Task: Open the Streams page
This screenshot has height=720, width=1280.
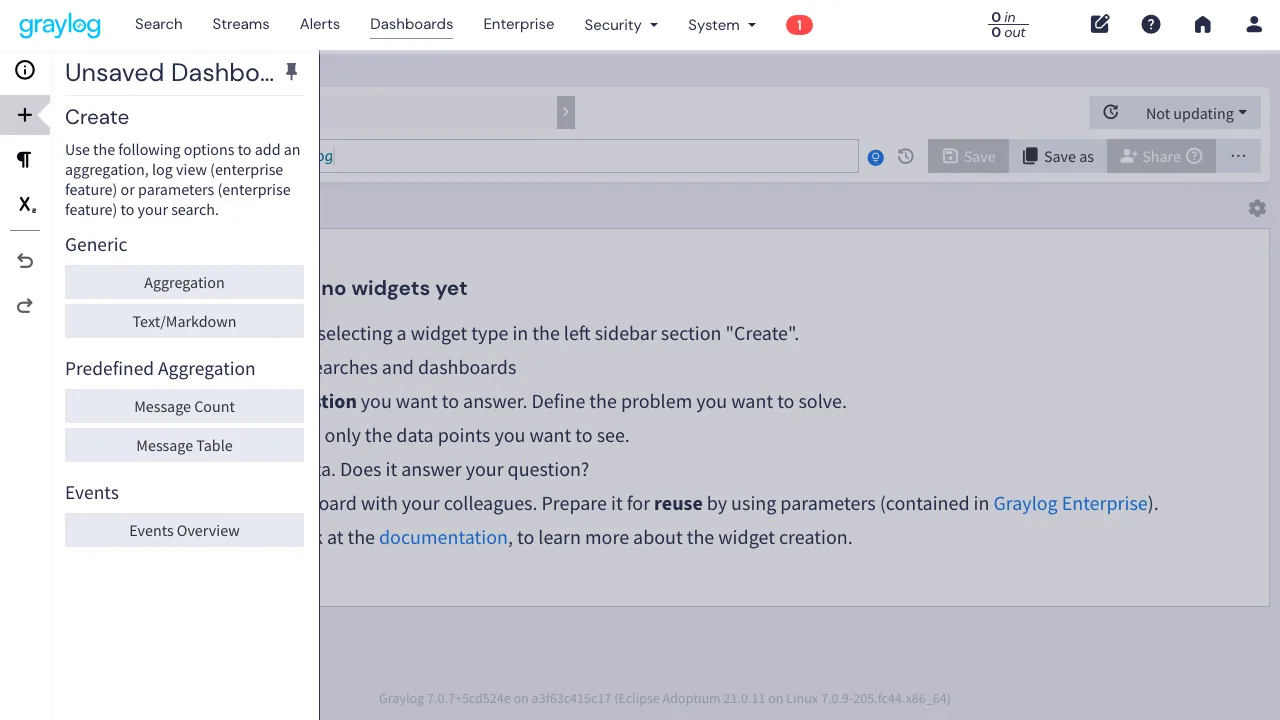Action: point(241,24)
